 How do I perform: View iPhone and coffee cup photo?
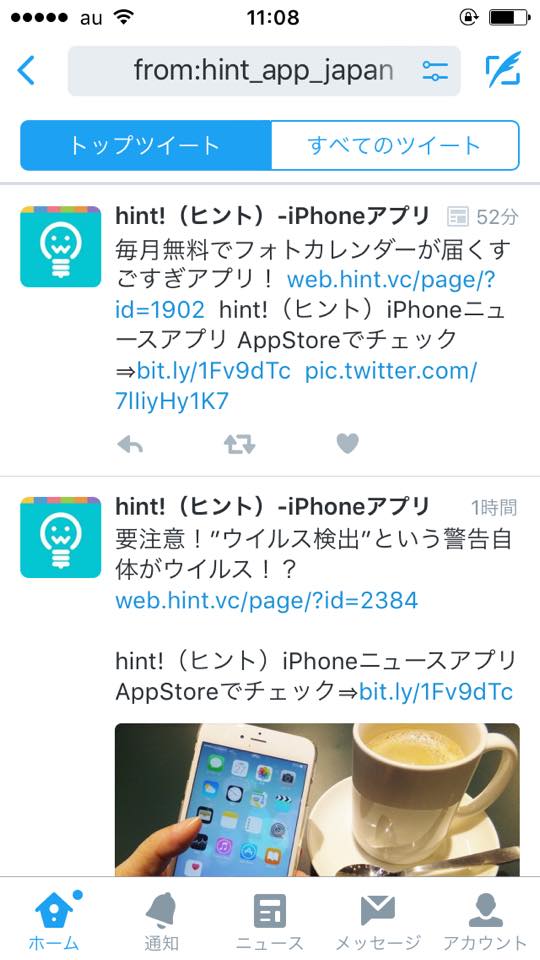click(317, 800)
